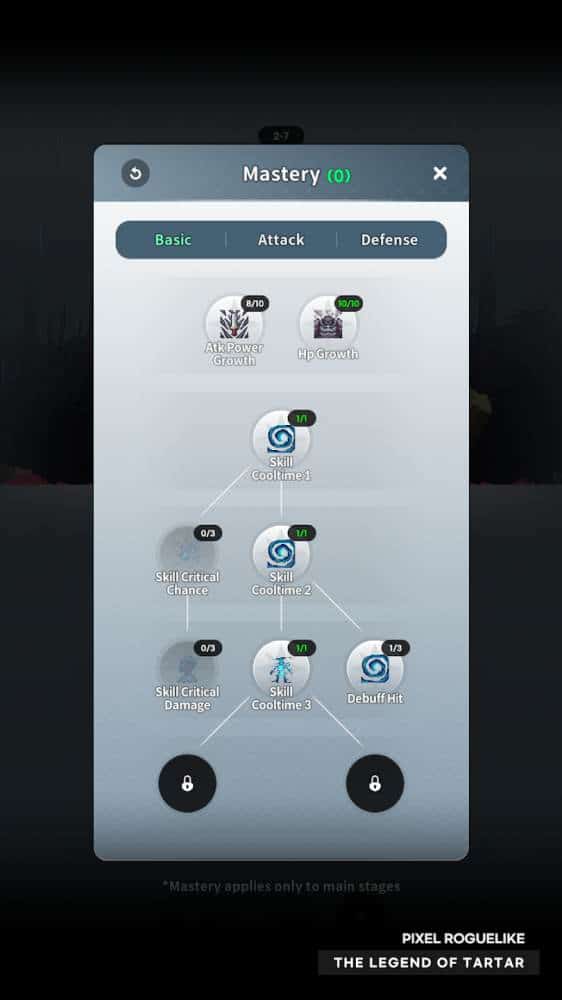The image size is (562, 1000).
Task: Click the 1/3 badge on Debuff Hit
Action: 396,648
